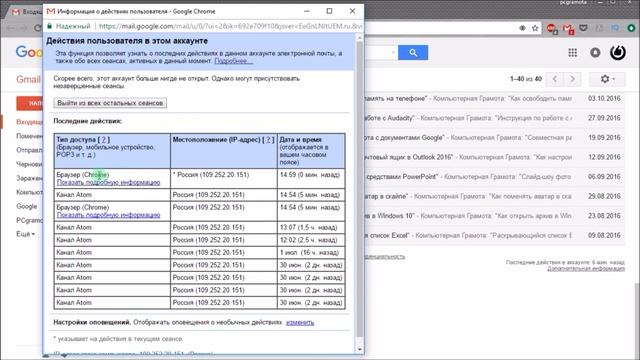
Task: Click the Gmail search button with magnifier
Action: [x=413, y=53]
